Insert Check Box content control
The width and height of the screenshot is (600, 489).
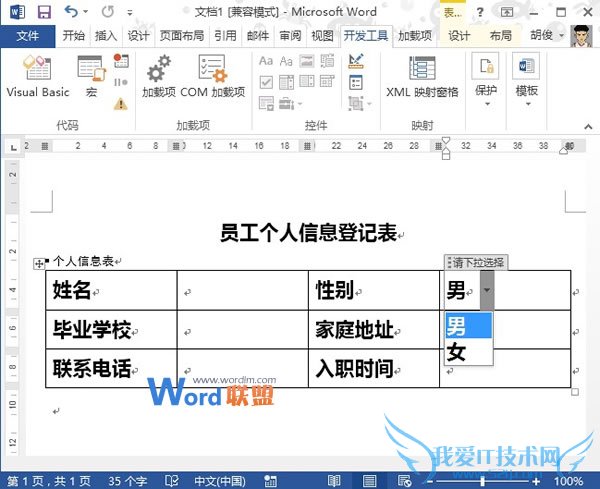click(266, 82)
